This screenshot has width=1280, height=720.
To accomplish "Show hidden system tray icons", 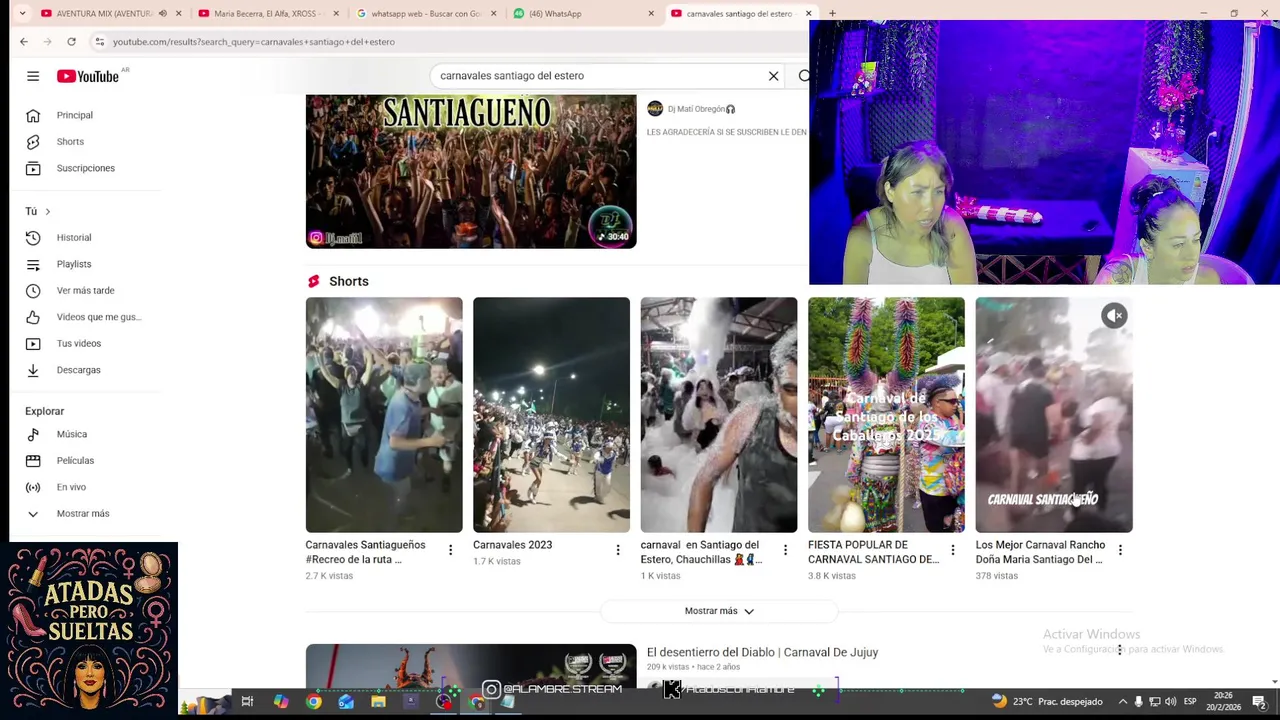I will pos(1122,702).
